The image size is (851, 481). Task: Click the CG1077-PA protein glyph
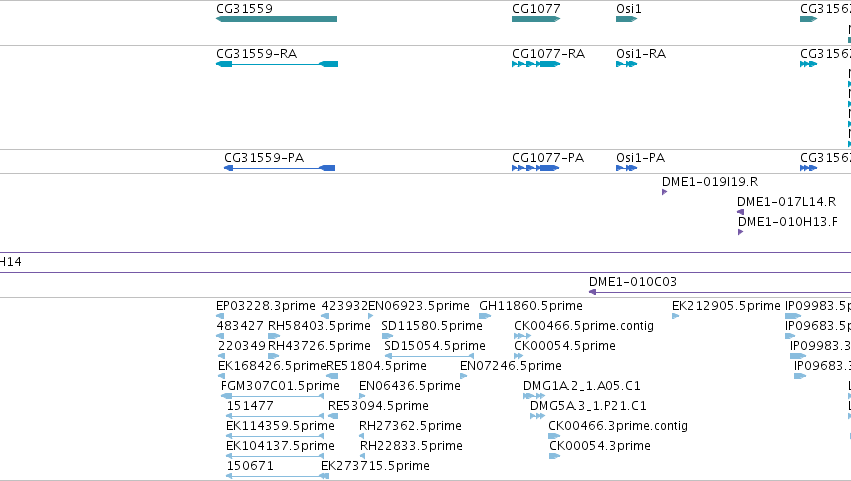(535, 168)
